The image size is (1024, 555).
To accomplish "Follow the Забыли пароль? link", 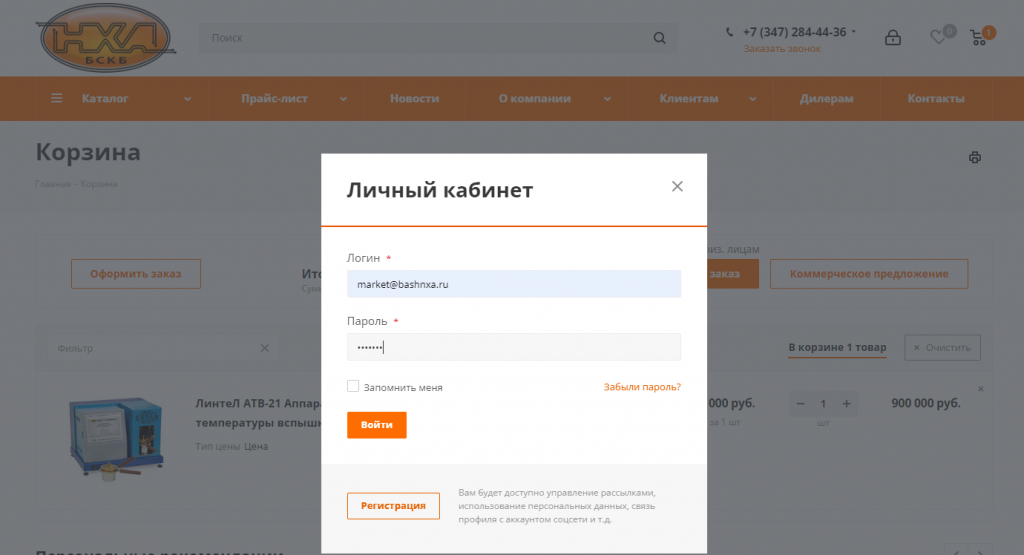I will click(642, 387).
